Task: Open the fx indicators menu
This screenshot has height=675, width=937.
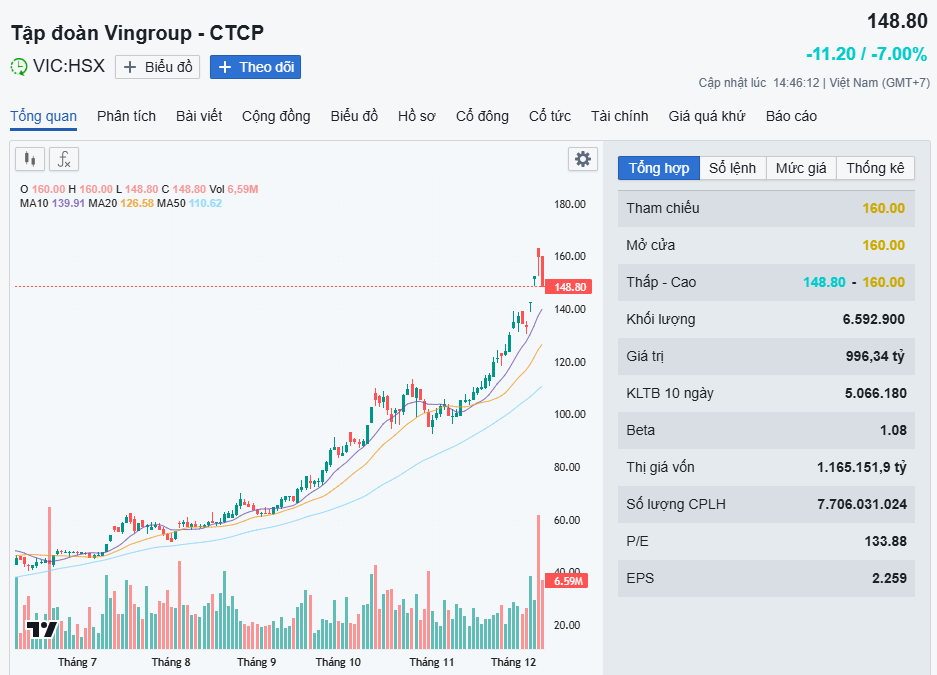Action: [x=64, y=159]
